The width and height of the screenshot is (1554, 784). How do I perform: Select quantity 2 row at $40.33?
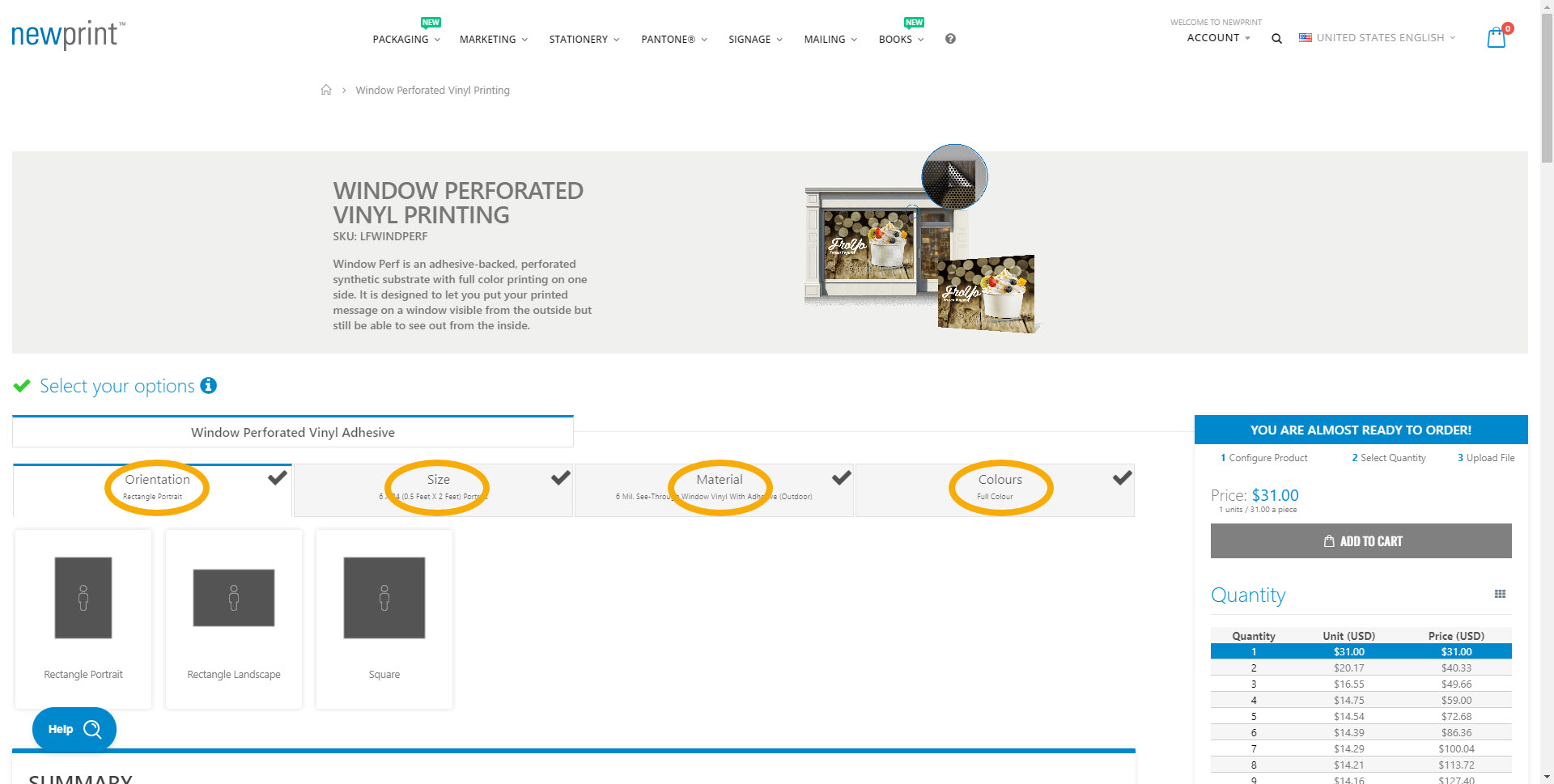(x=1361, y=667)
